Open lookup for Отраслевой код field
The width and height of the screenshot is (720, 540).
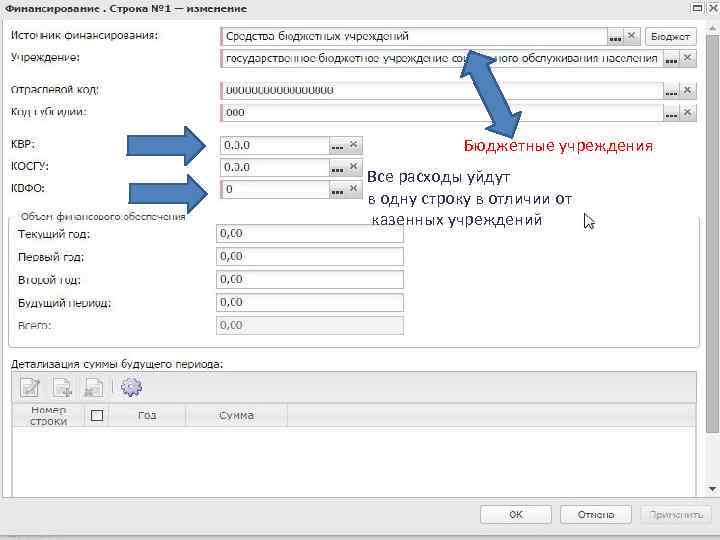(x=671, y=91)
